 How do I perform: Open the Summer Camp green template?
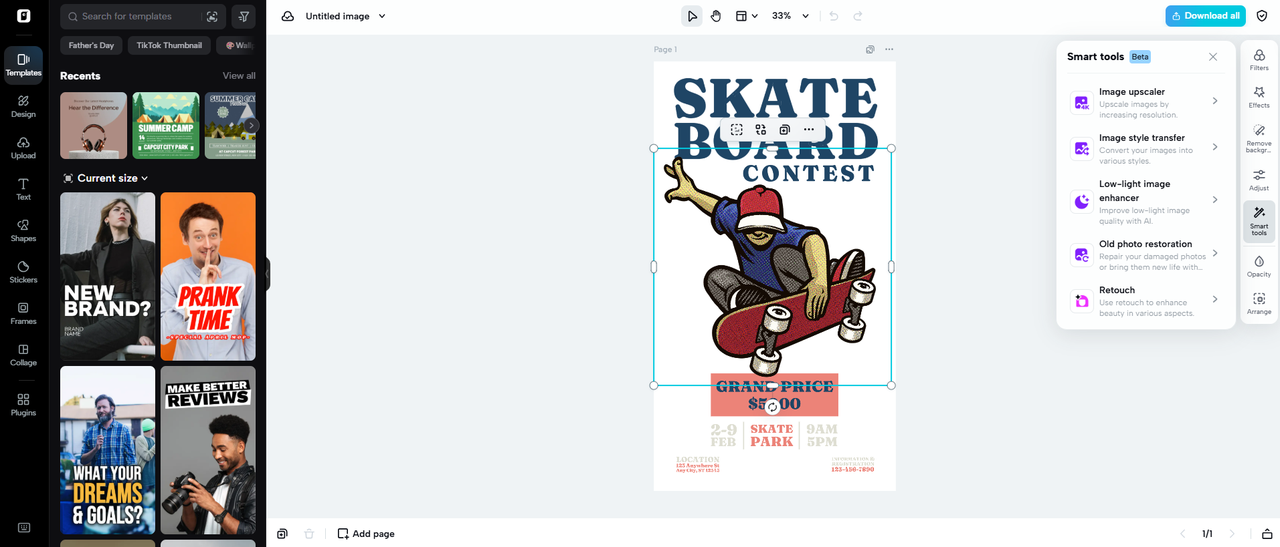tap(166, 125)
